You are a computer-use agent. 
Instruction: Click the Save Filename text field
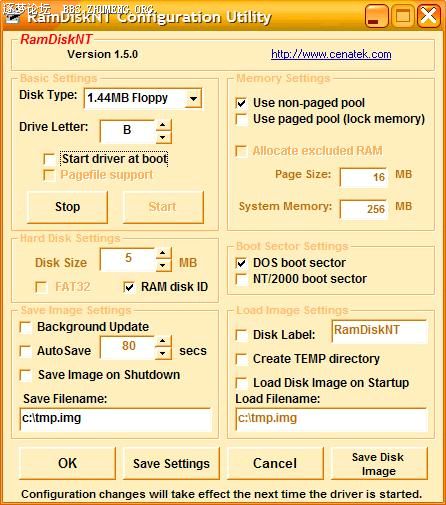pyautogui.click(x=115, y=419)
